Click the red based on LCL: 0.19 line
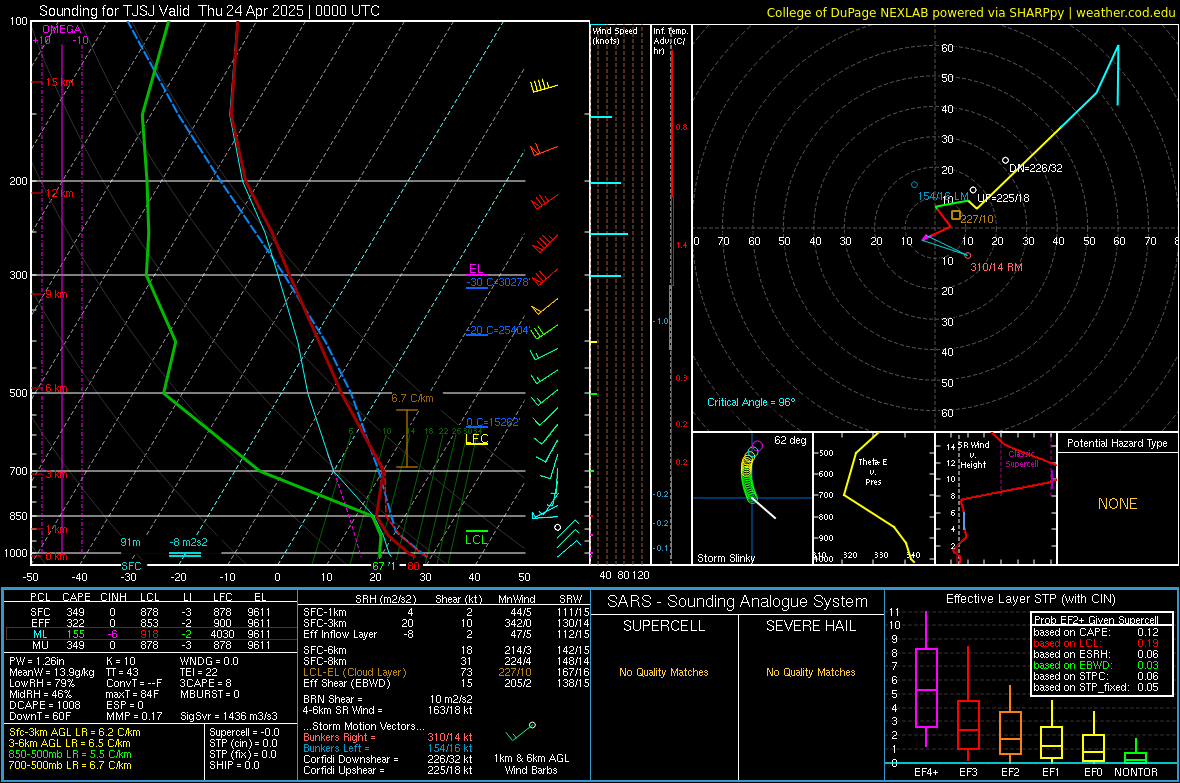Image resolution: width=1180 pixels, height=783 pixels. 1096,644
